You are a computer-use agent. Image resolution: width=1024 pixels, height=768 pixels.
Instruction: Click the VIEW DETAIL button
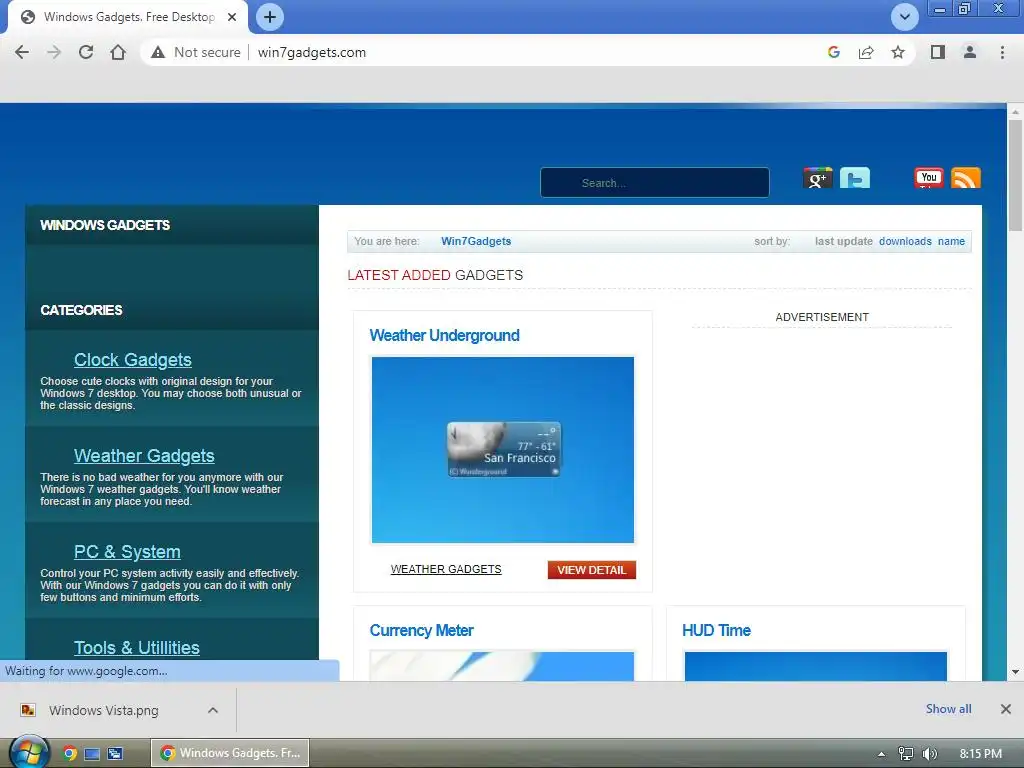592,569
